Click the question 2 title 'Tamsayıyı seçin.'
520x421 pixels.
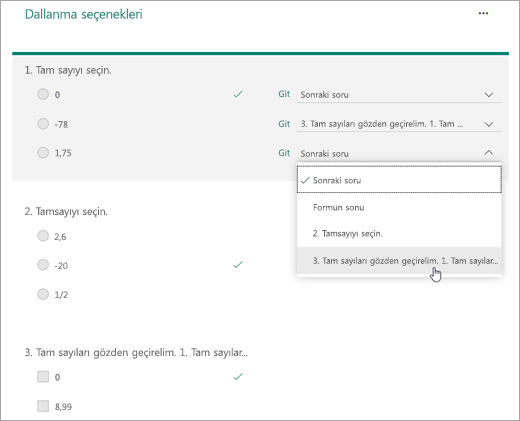pyautogui.click(x=72, y=212)
